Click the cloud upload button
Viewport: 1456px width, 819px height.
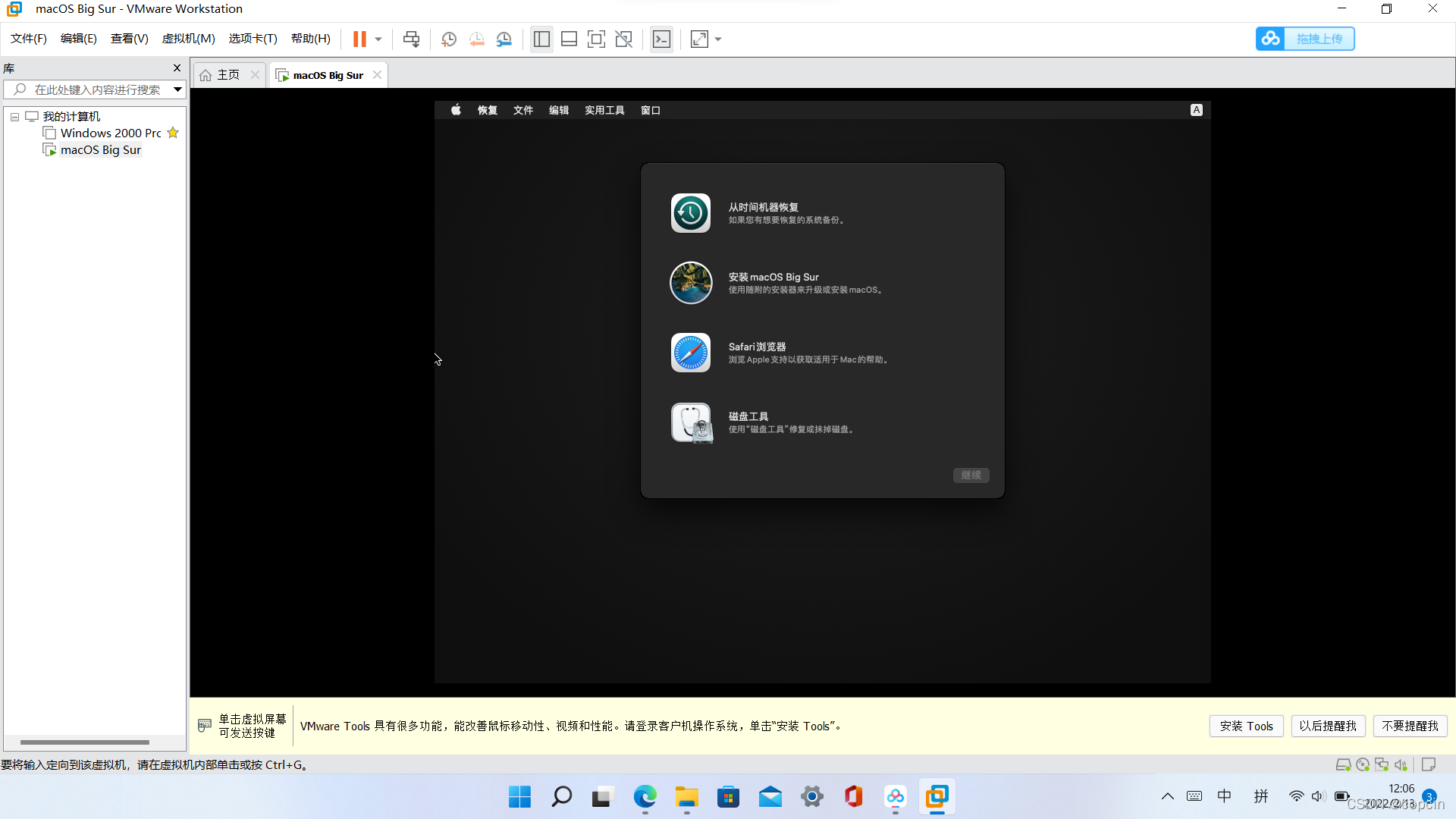click(1305, 39)
